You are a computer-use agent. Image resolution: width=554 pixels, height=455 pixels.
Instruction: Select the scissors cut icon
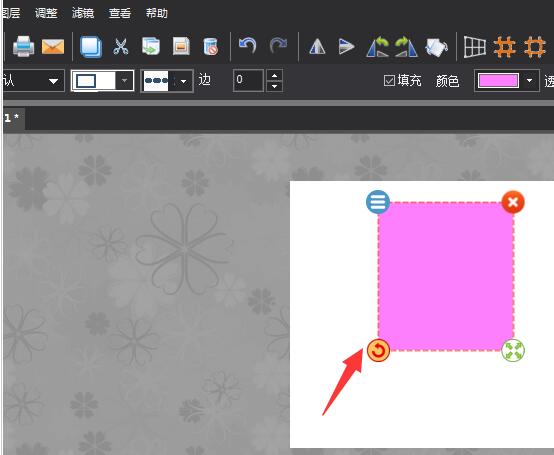[x=121, y=46]
